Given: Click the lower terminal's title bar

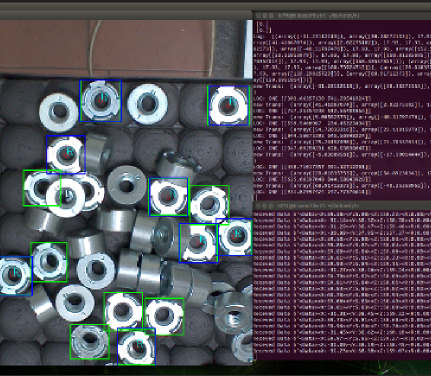Looking at the screenshot, I should (342, 206).
